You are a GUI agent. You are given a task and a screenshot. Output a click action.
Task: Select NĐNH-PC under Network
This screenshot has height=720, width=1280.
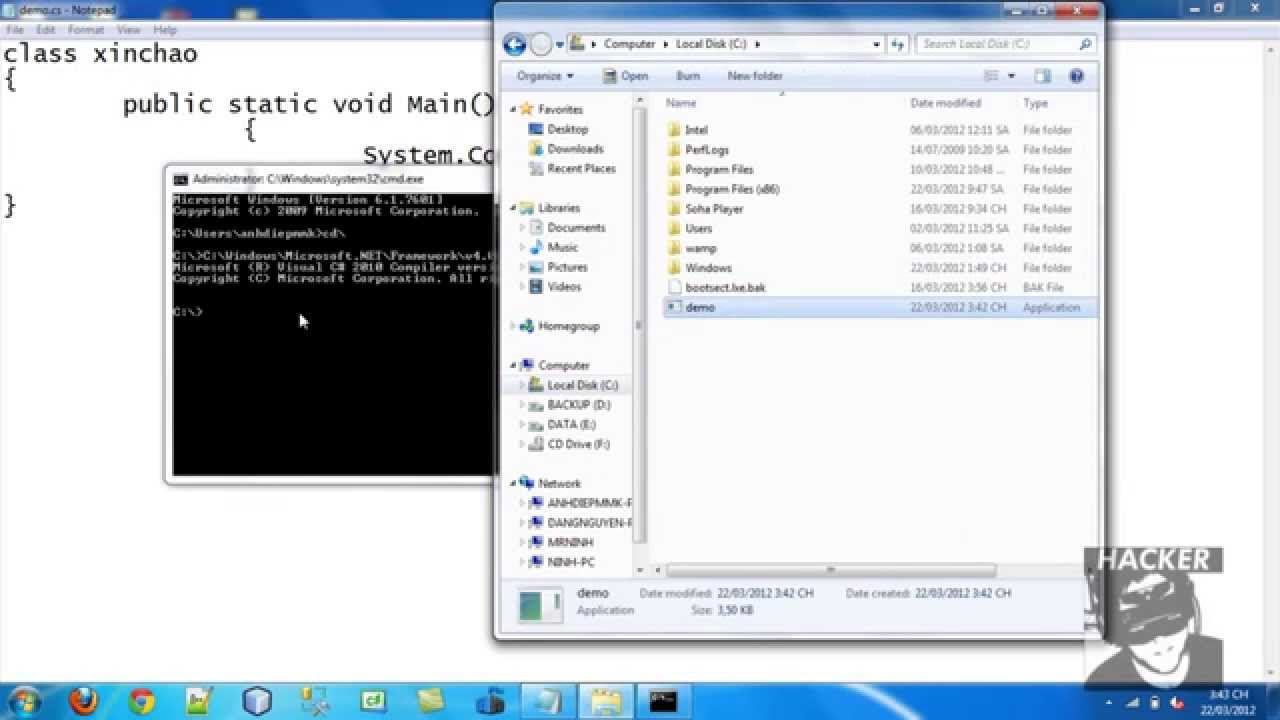[x=570, y=562]
